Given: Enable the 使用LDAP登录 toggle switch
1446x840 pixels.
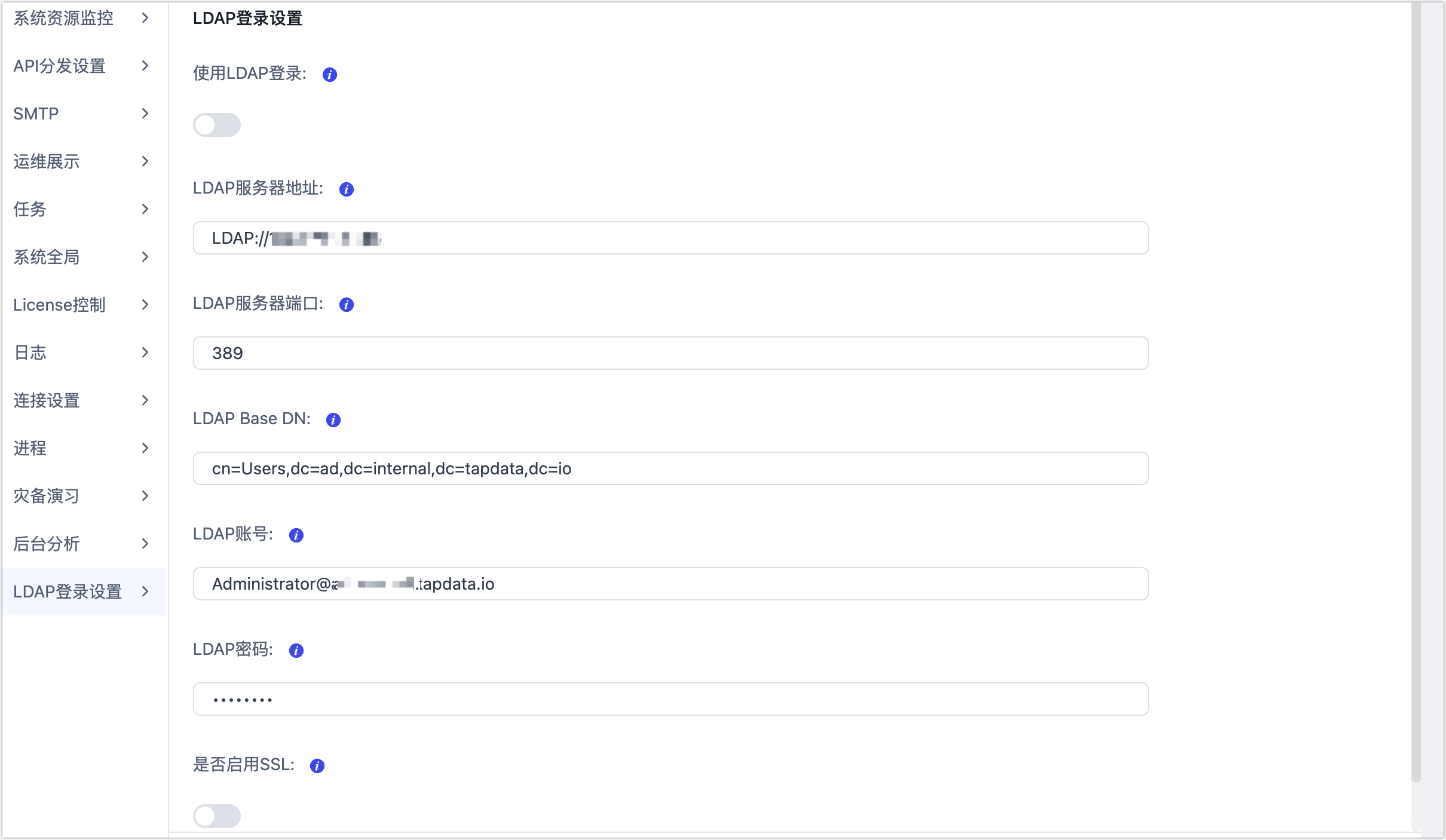Looking at the screenshot, I should [x=216, y=125].
